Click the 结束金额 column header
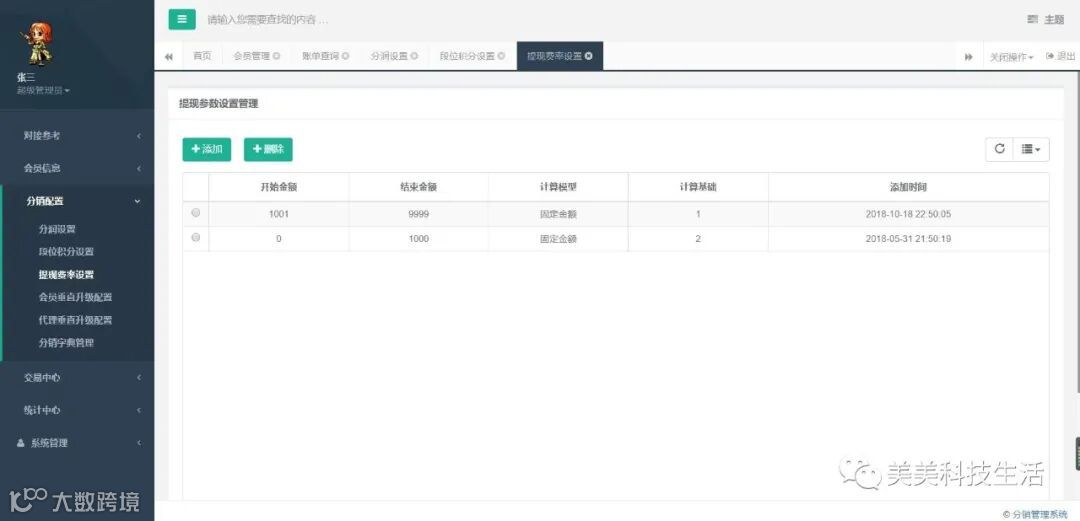The image size is (1080, 521). click(x=419, y=187)
